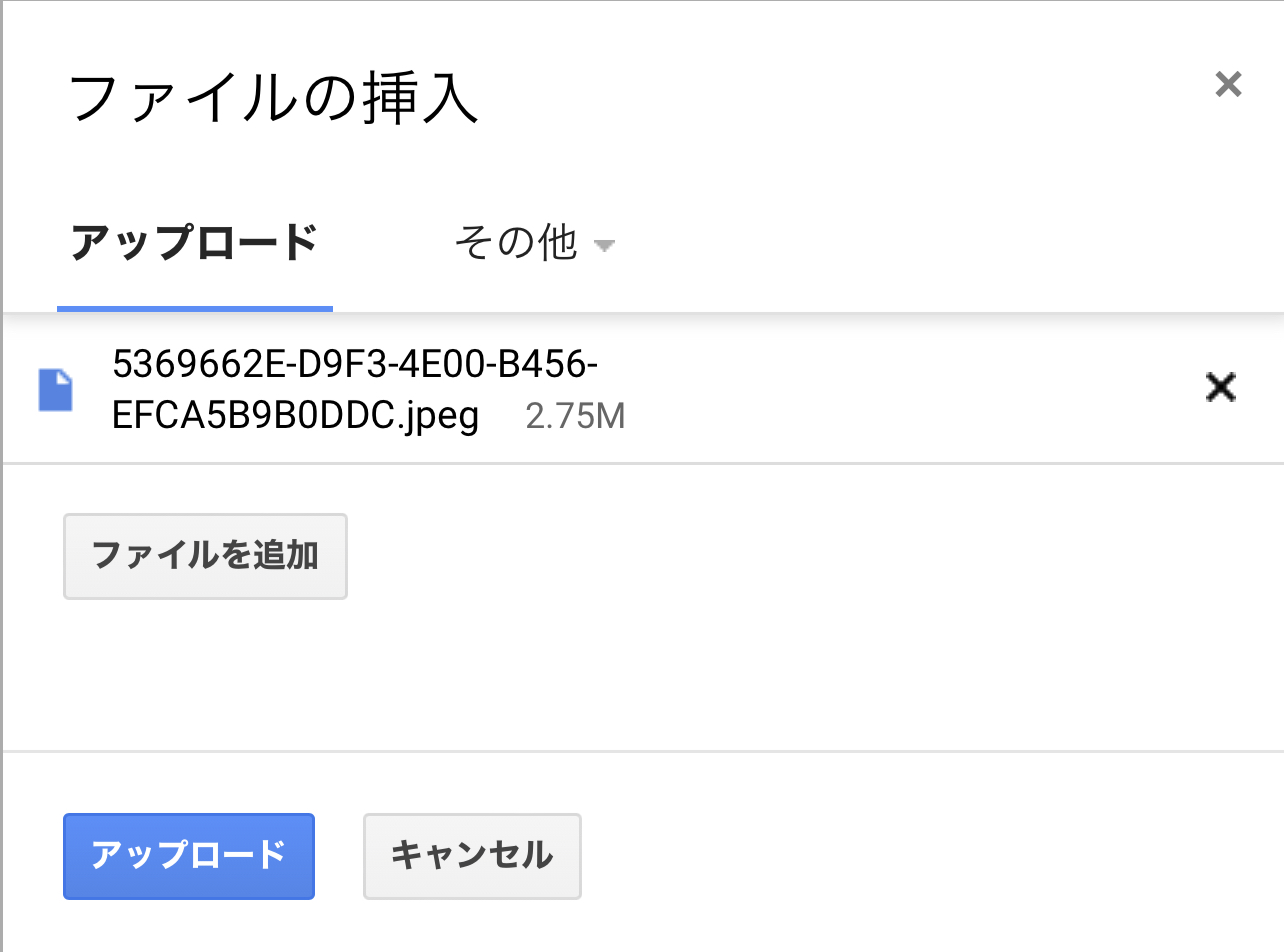The image size is (1284, 952).
Task: Click the 2.75M file size label
Action: (575, 417)
